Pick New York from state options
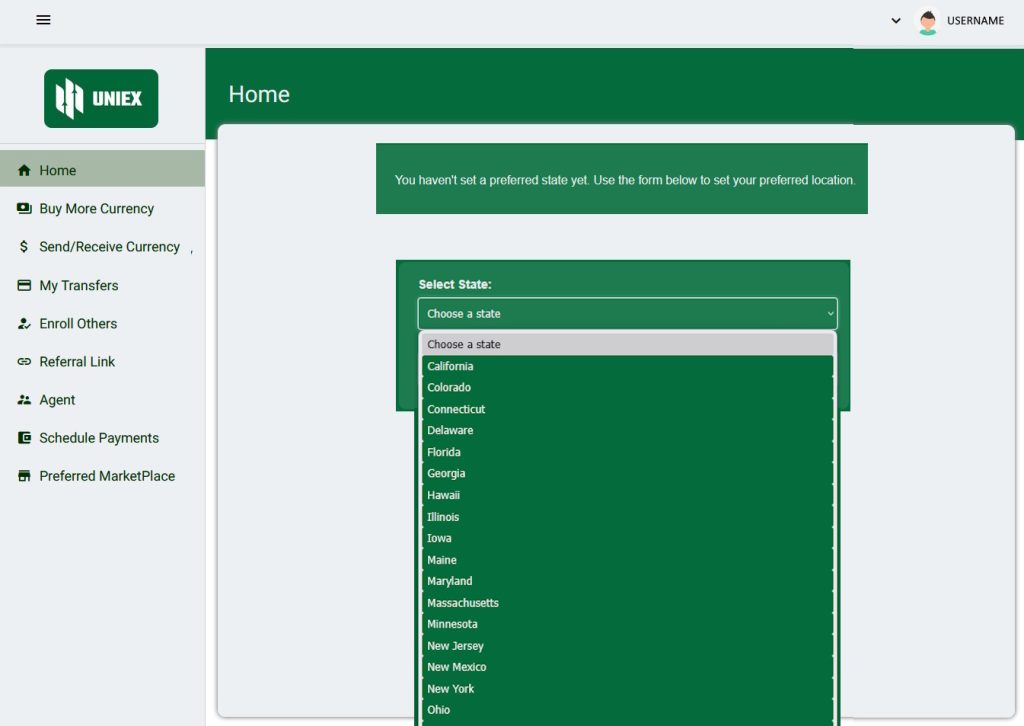The height and width of the screenshot is (726, 1024). click(451, 689)
